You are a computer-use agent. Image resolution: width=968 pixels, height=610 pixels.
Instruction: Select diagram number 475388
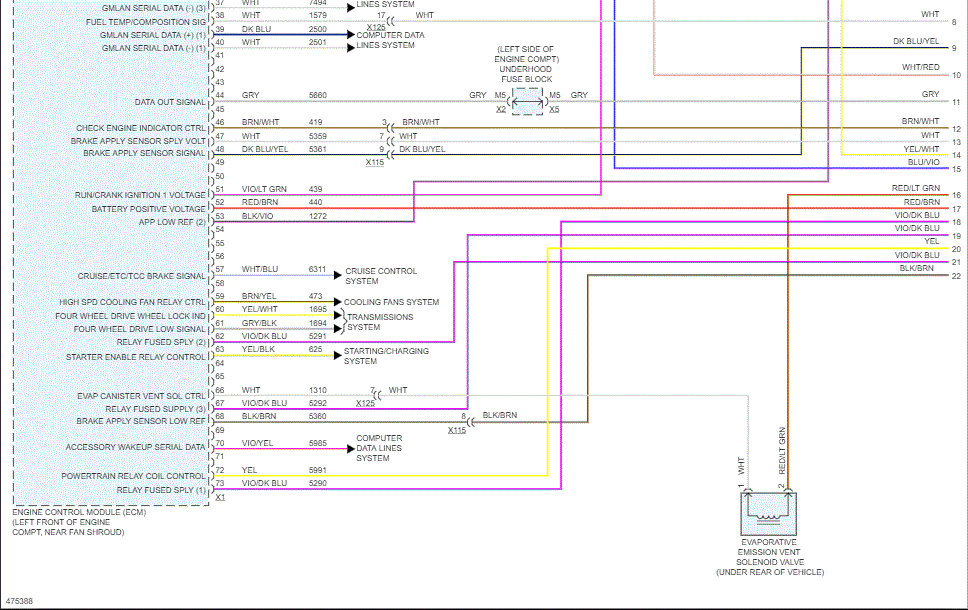click(19, 601)
